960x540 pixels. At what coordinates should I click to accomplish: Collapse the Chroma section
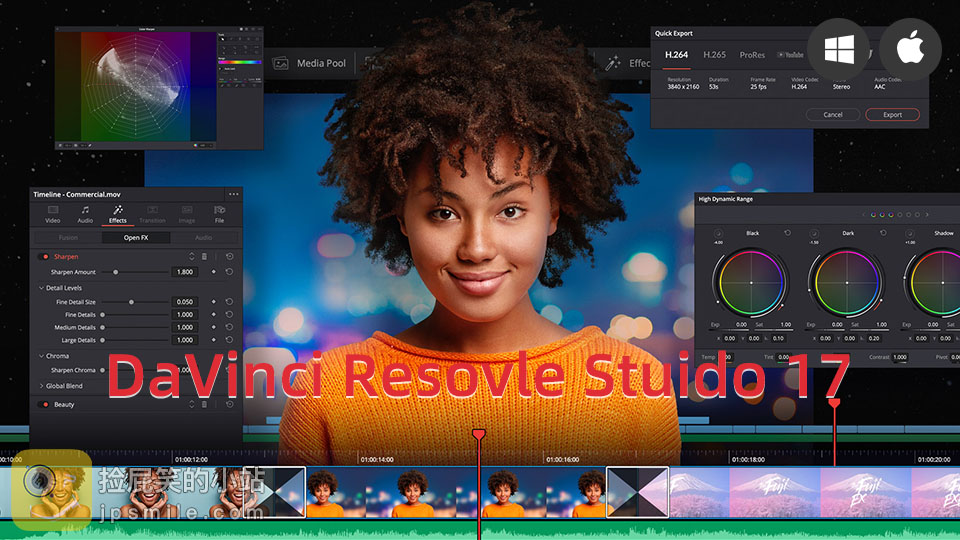[x=42, y=356]
